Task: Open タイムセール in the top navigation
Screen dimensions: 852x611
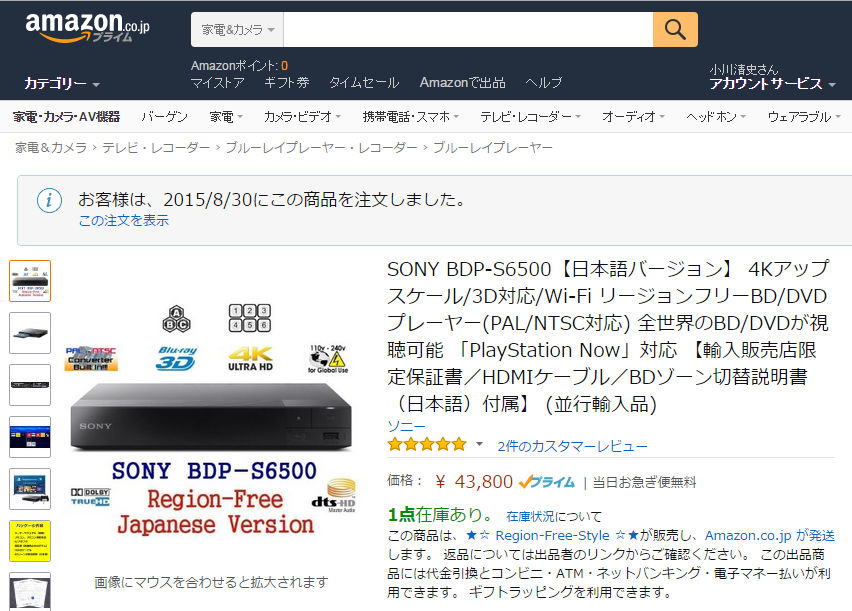Action: 364,83
